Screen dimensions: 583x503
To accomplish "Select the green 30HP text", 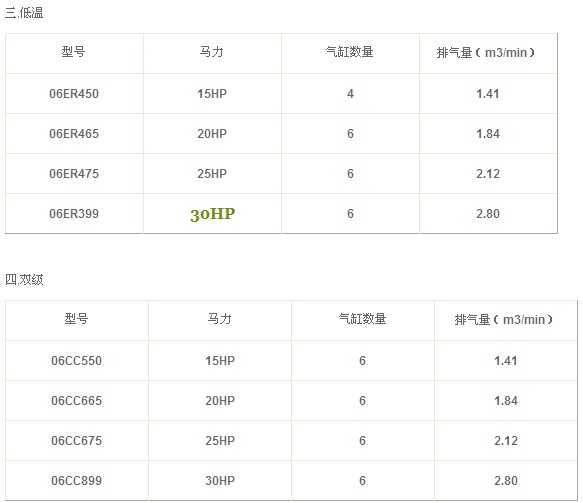I will (x=212, y=214).
